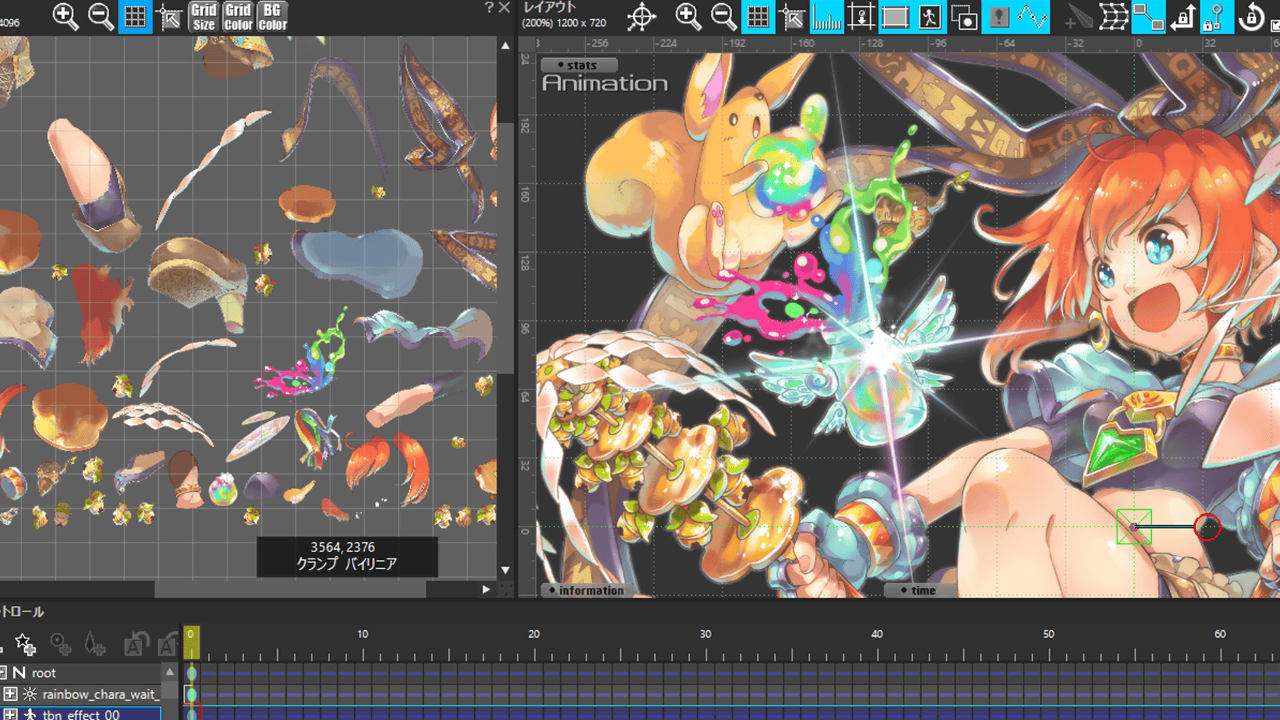Screen dimensions: 1280x720
Task: Toggle the ruler display in the layout
Action: (827, 17)
